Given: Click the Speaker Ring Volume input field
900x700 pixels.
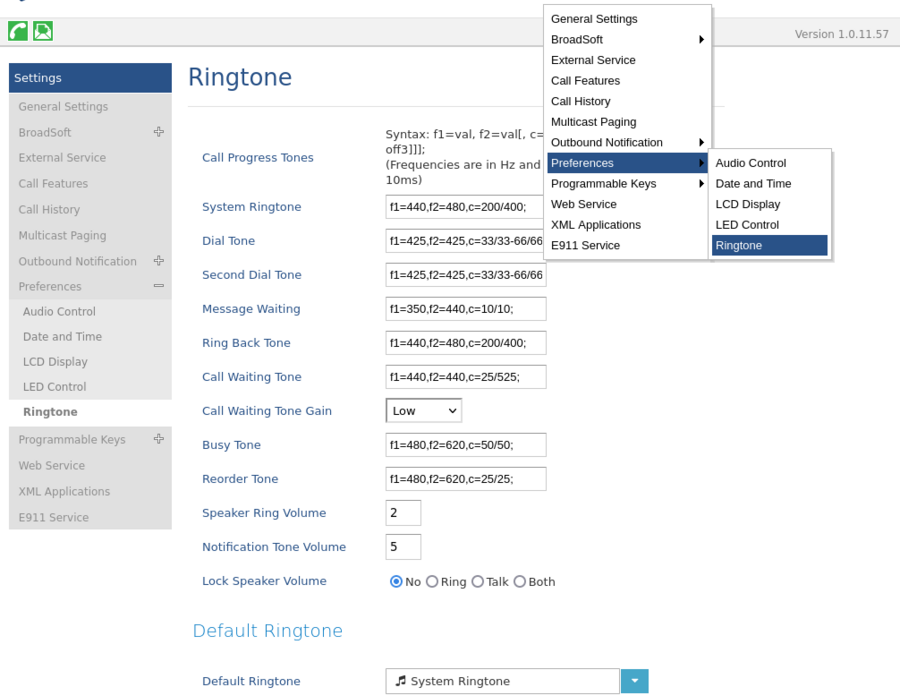Looking at the screenshot, I should [403, 513].
